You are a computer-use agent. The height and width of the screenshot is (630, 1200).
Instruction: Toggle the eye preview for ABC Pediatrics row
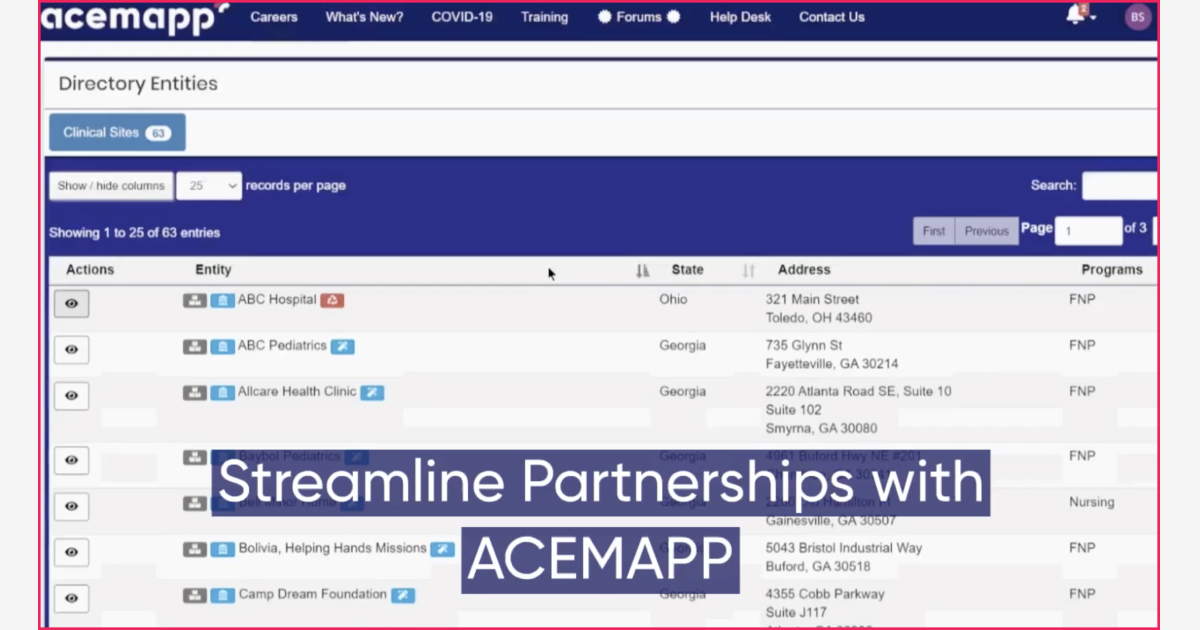[71, 349]
